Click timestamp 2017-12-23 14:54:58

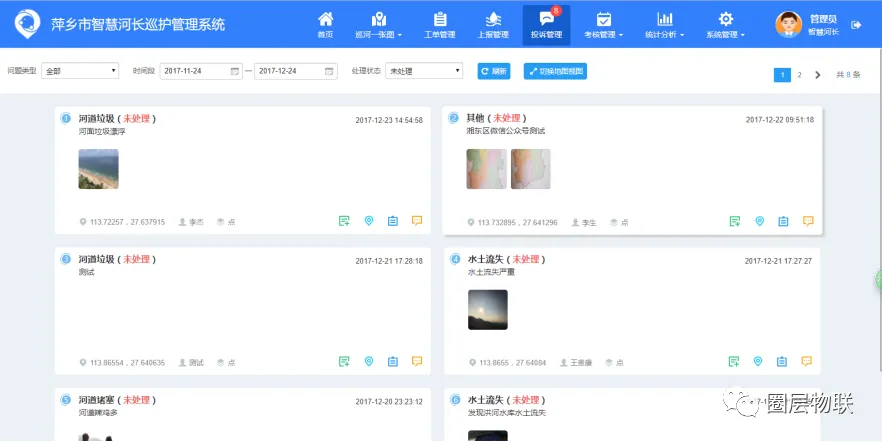click(389, 120)
